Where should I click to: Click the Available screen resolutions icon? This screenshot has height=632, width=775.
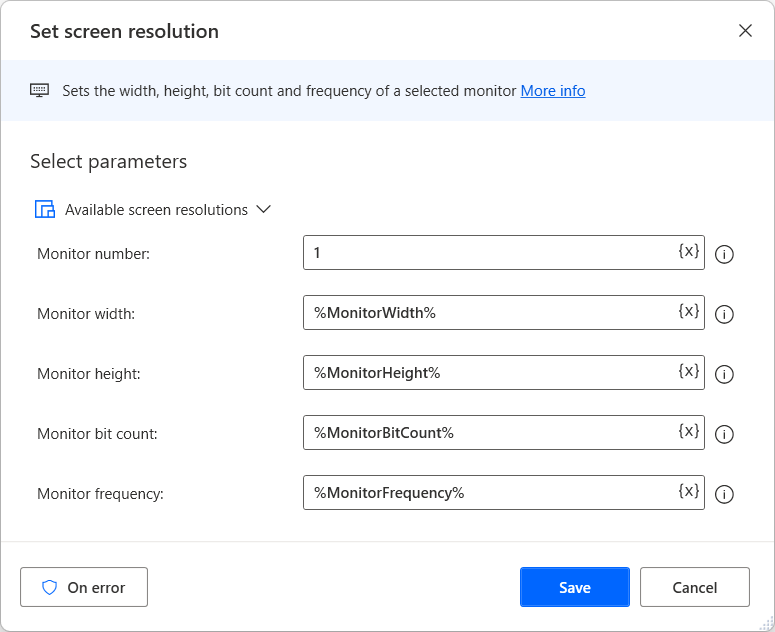[x=44, y=209]
